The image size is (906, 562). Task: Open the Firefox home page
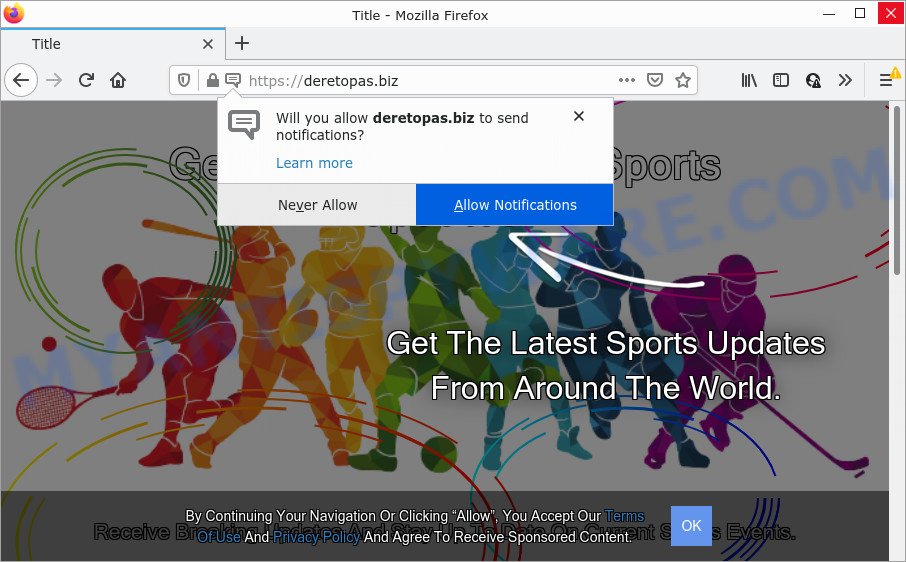click(118, 80)
